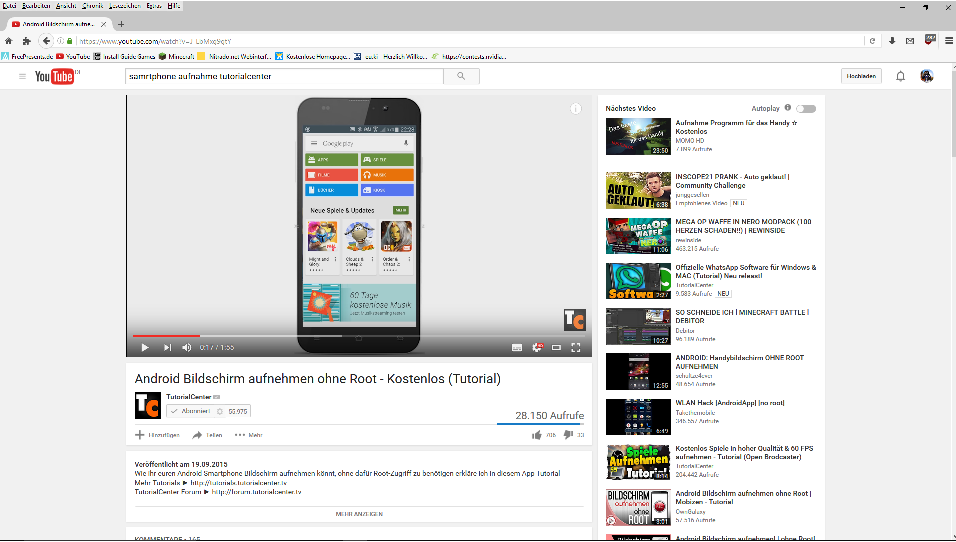This screenshot has height=542, width=956.
Task: Add video to playlist via Hinzufügen
Action: [157, 435]
